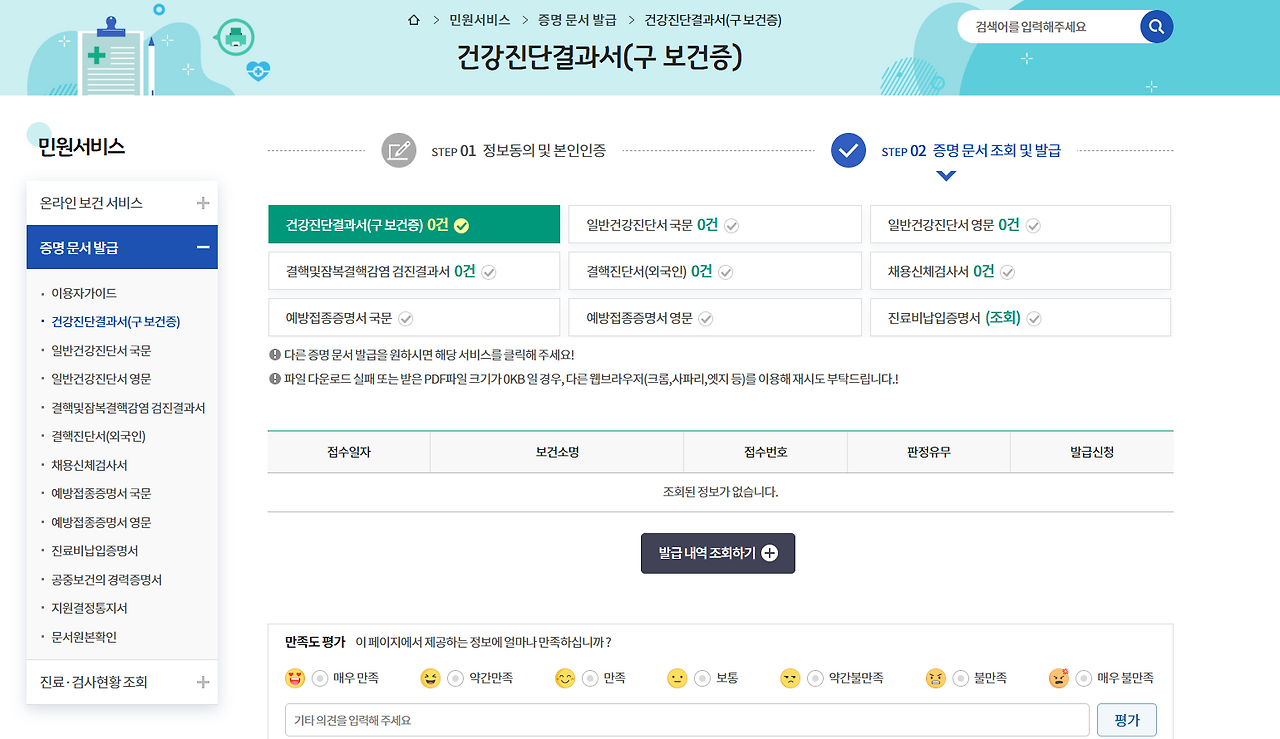Click the 접수번호 column header
1280x739 pixels.
click(765, 452)
